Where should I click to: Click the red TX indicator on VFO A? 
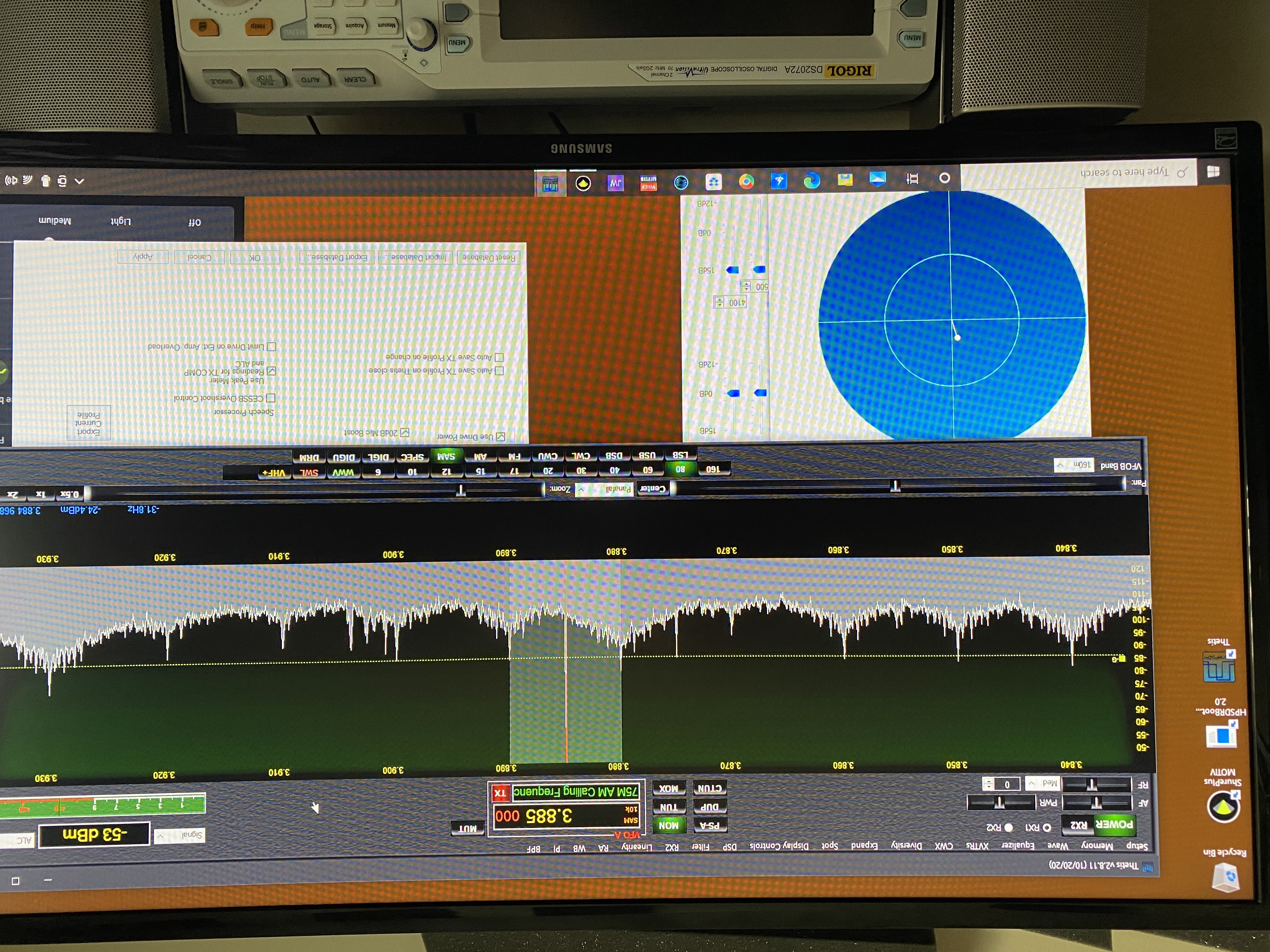pyautogui.click(x=500, y=792)
